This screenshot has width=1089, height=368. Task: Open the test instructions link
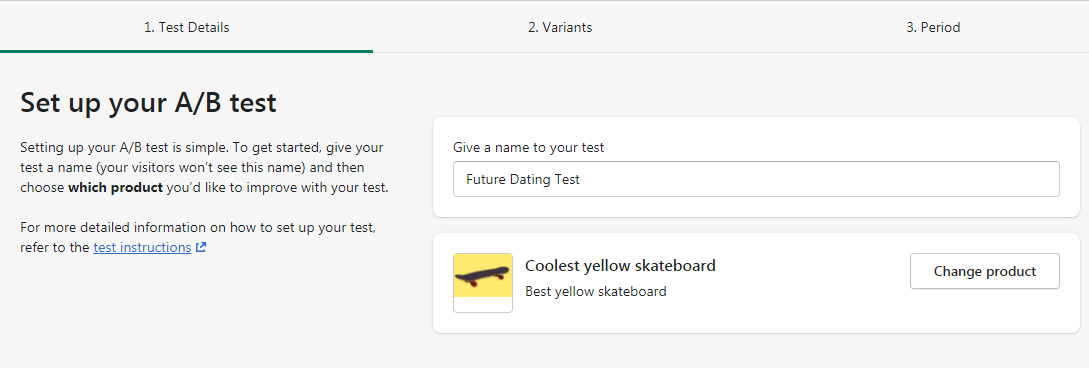[x=142, y=247]
